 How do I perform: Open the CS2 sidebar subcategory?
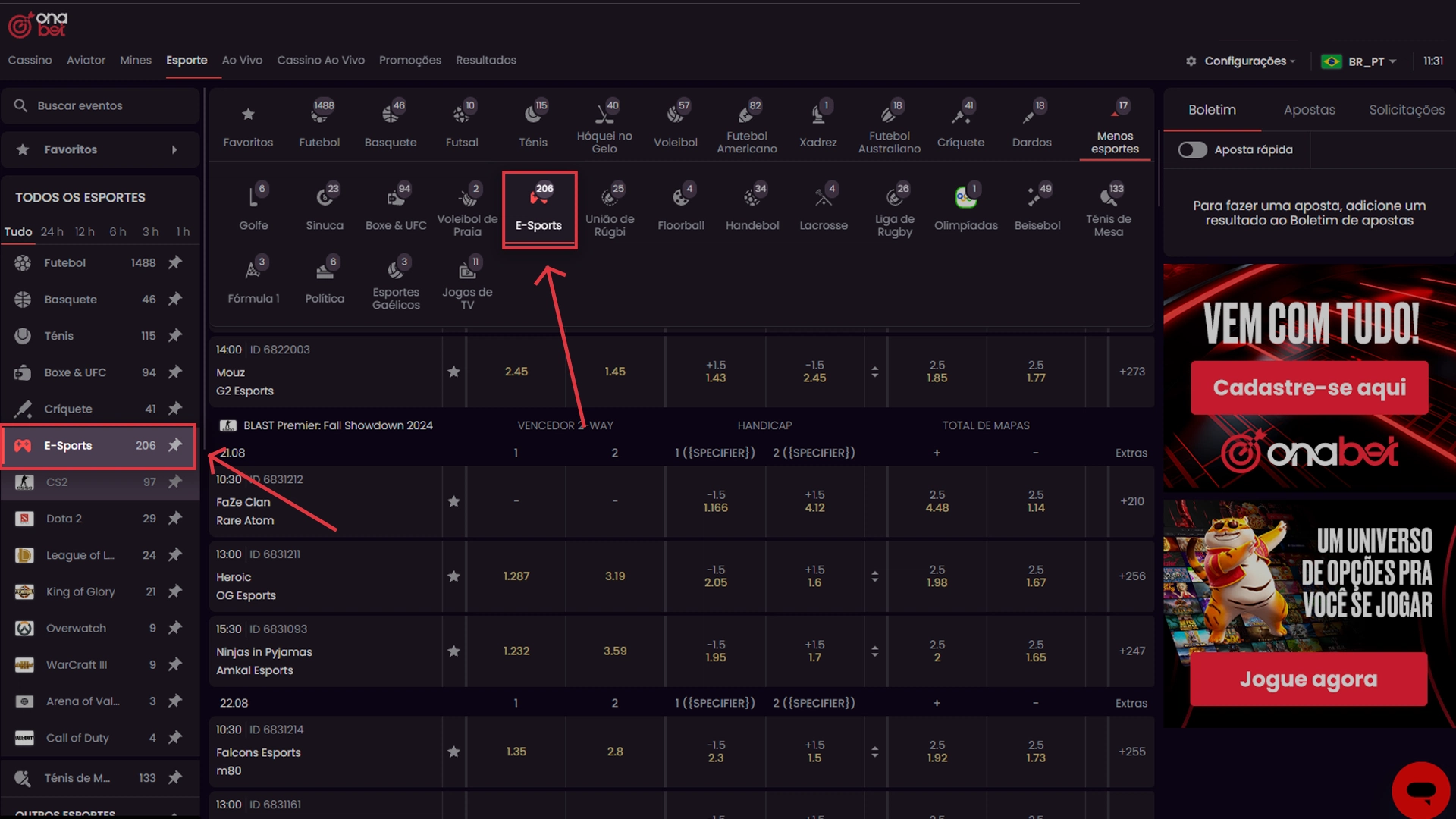pos(99,482)
